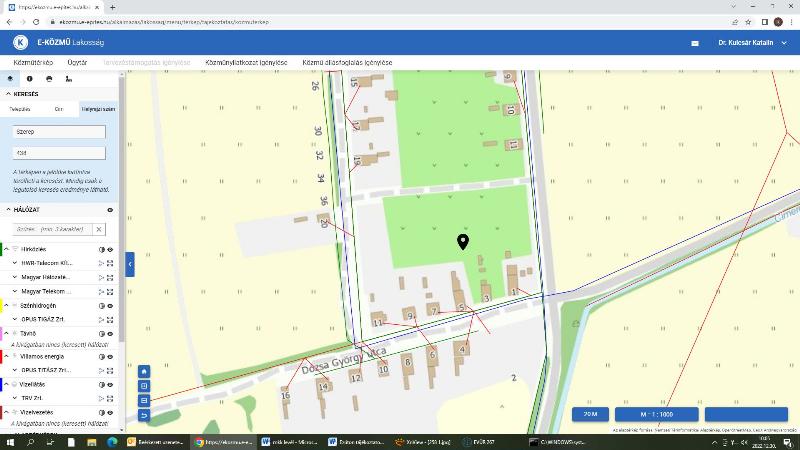Collapse the Hírközlés group
This screenshot has width=800, height=450.
coord(7,249)
